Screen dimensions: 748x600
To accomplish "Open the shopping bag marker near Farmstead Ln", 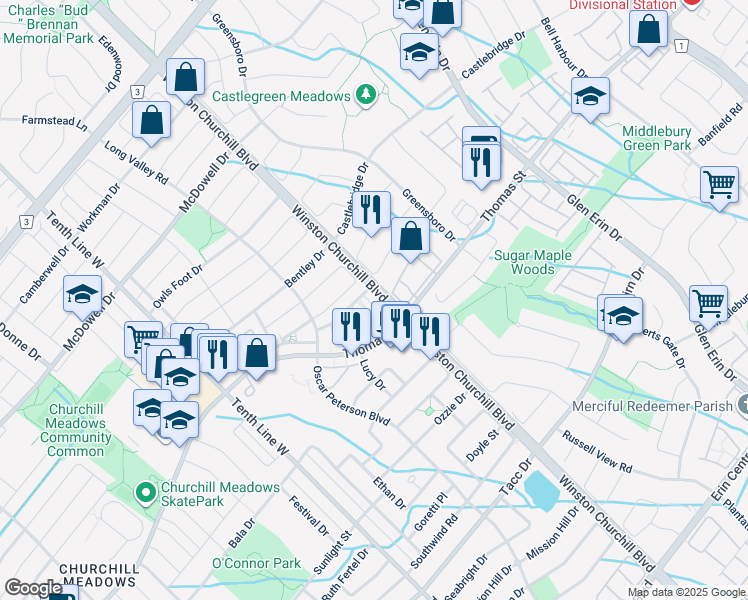I will pos(151,121).
